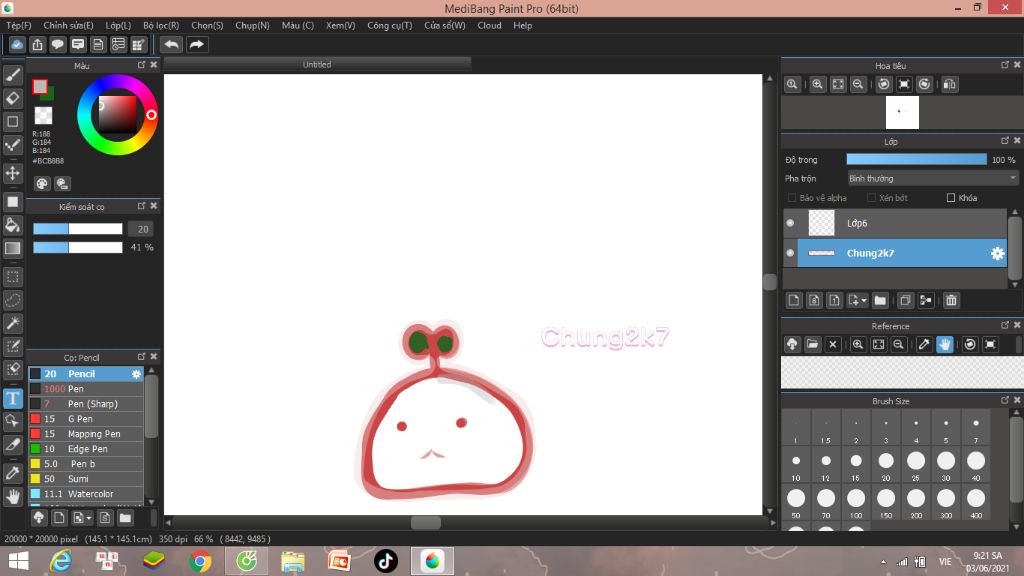
Task: Open the Lớp(L) menu
Action: 118,25
